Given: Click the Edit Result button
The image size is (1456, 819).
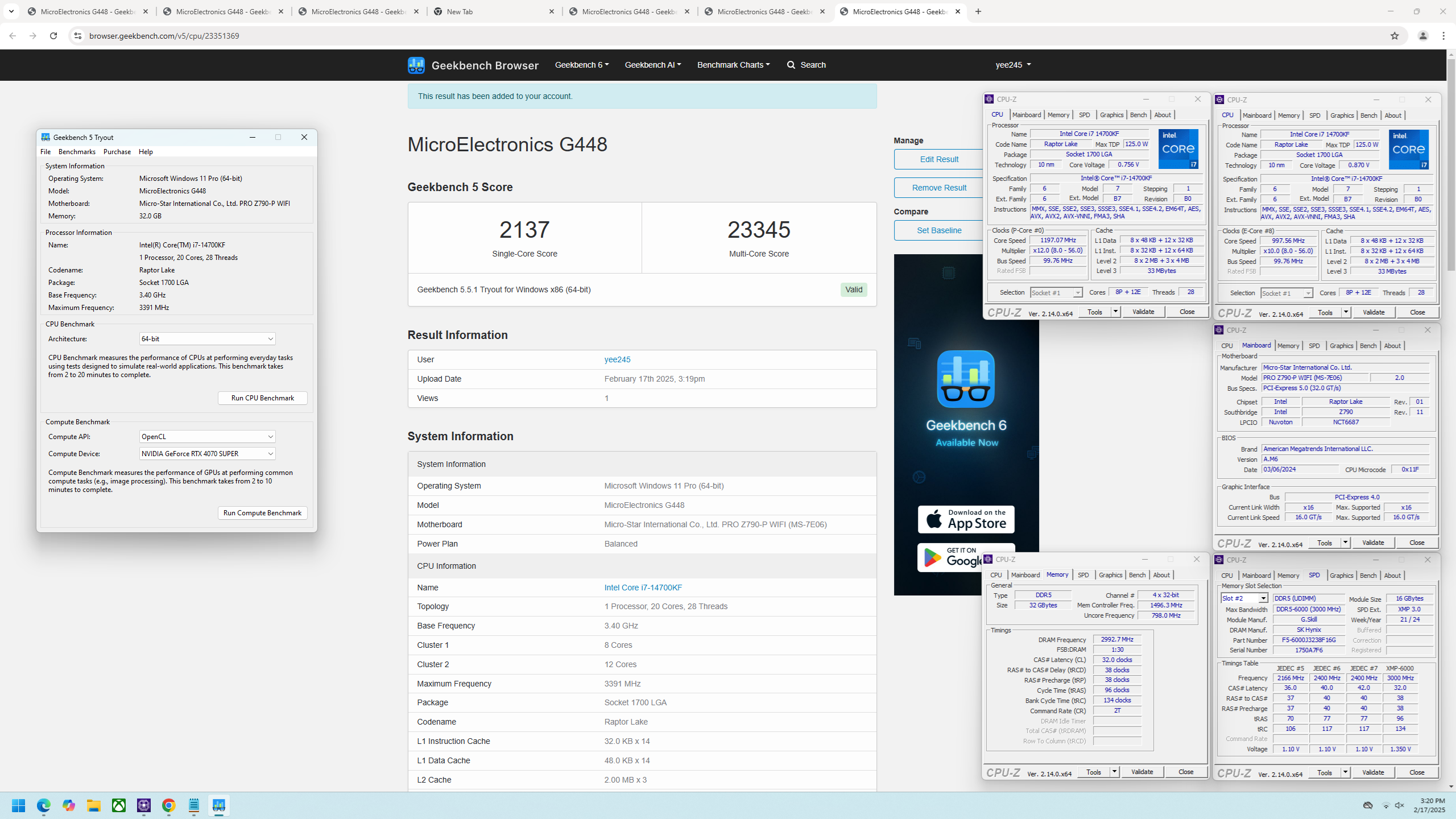Looking at the screenshot, I should click(939, 159).
